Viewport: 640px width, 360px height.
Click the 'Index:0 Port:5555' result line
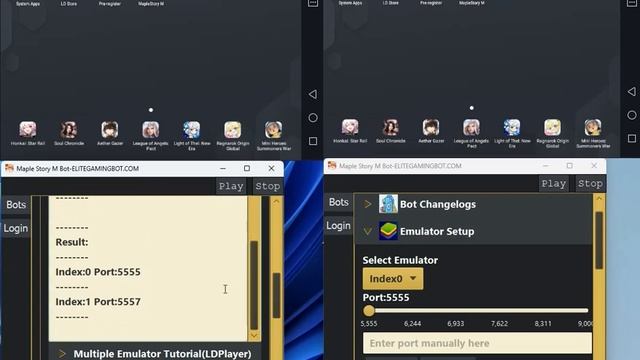[x=98, y=272]
